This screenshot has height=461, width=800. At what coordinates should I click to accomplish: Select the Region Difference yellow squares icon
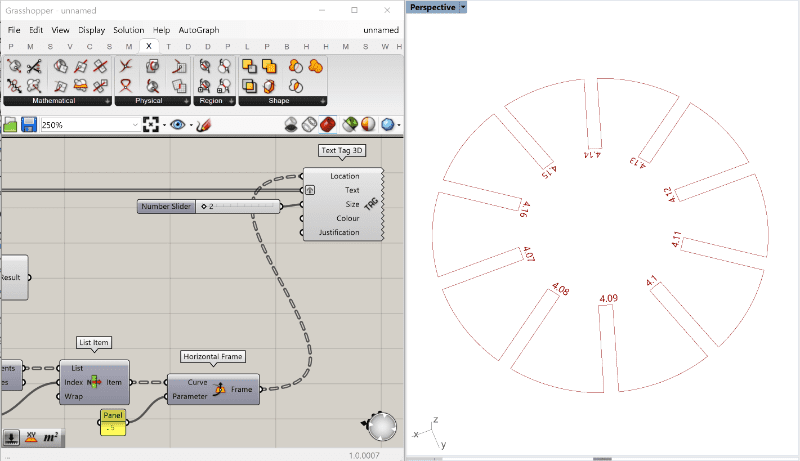point(249,66)
